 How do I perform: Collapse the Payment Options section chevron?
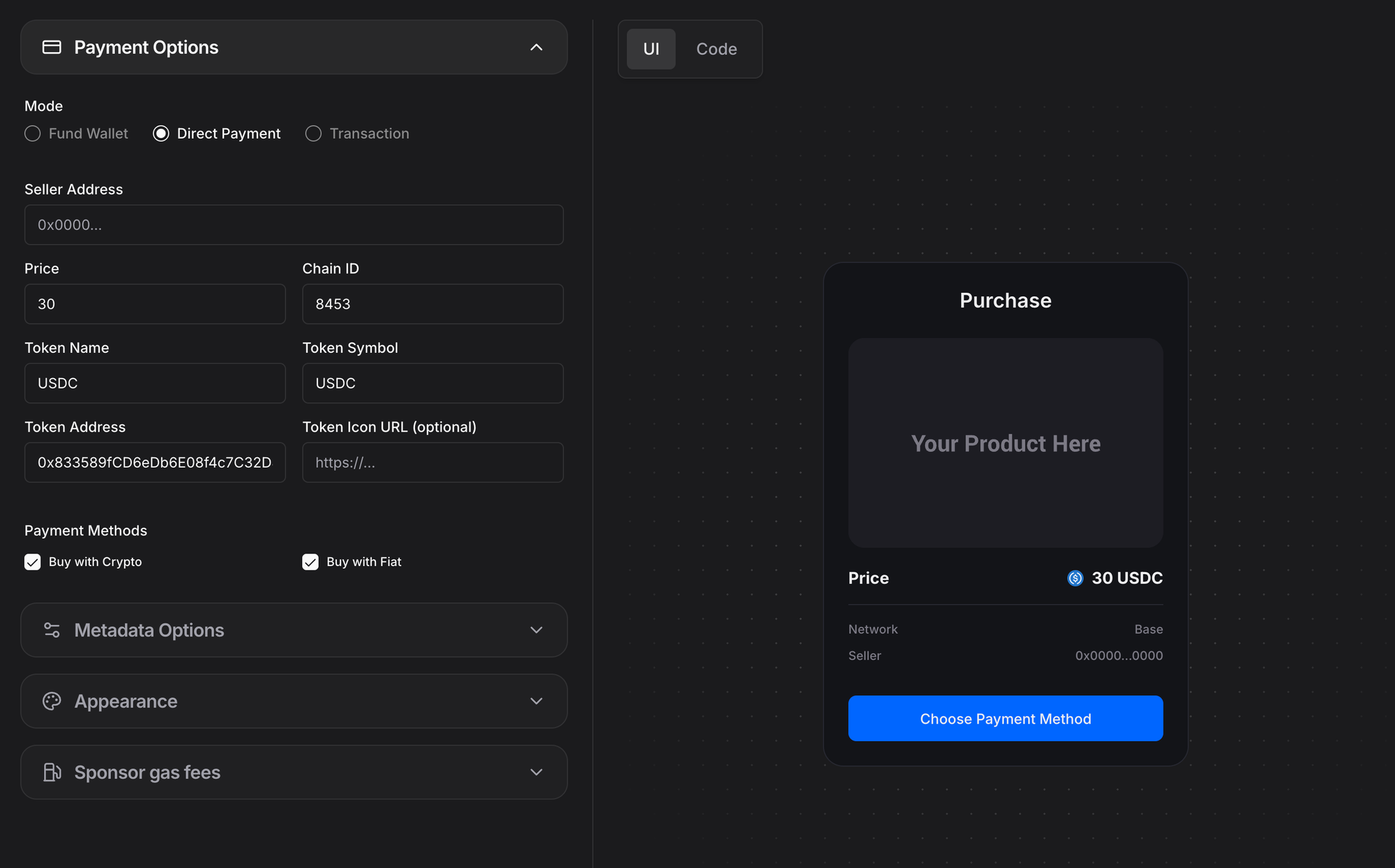536,47
